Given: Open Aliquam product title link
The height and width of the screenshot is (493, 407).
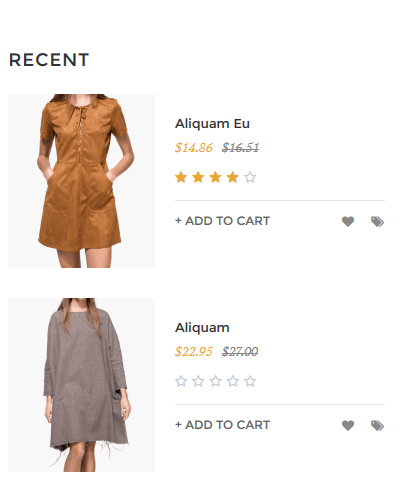Looking at the screenshot, I should tap(202, 328).
